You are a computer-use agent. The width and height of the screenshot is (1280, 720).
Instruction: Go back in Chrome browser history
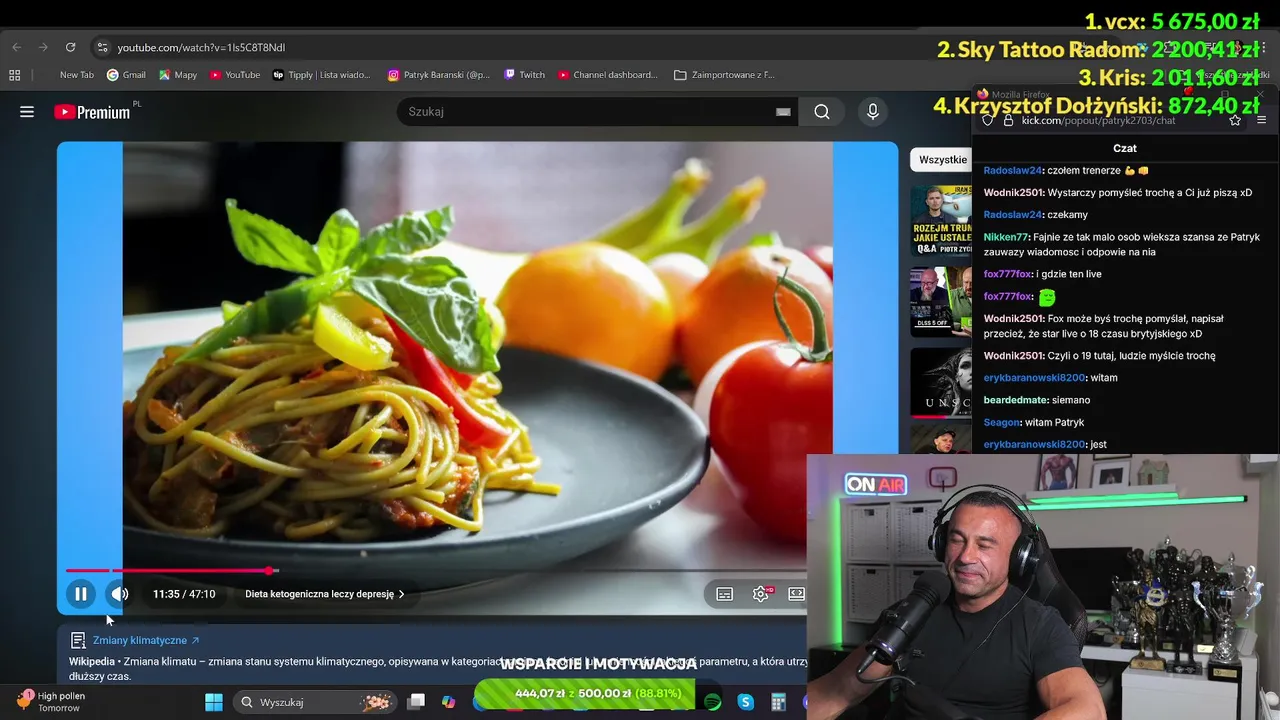[16, 47]
